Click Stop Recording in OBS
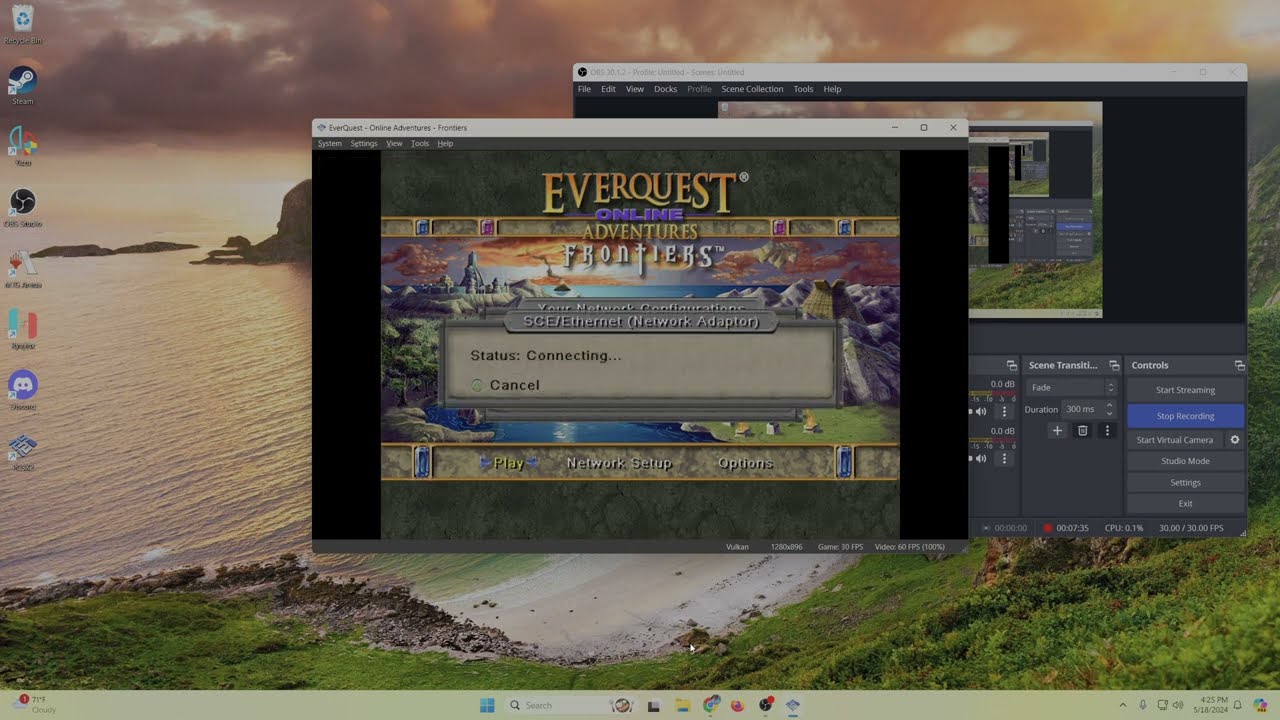Image resolution: width=1280 pixels, height=720 pixels. point(1186,416)
